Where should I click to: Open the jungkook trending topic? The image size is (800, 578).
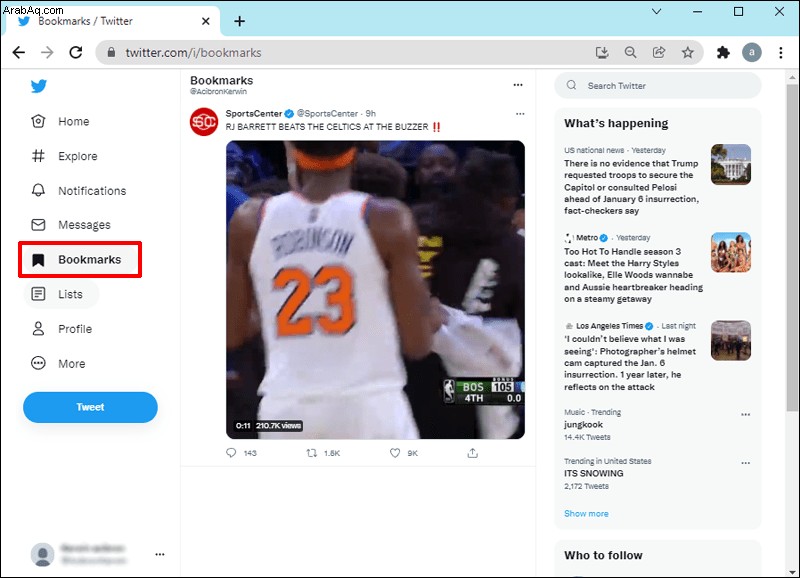[583, 424]
